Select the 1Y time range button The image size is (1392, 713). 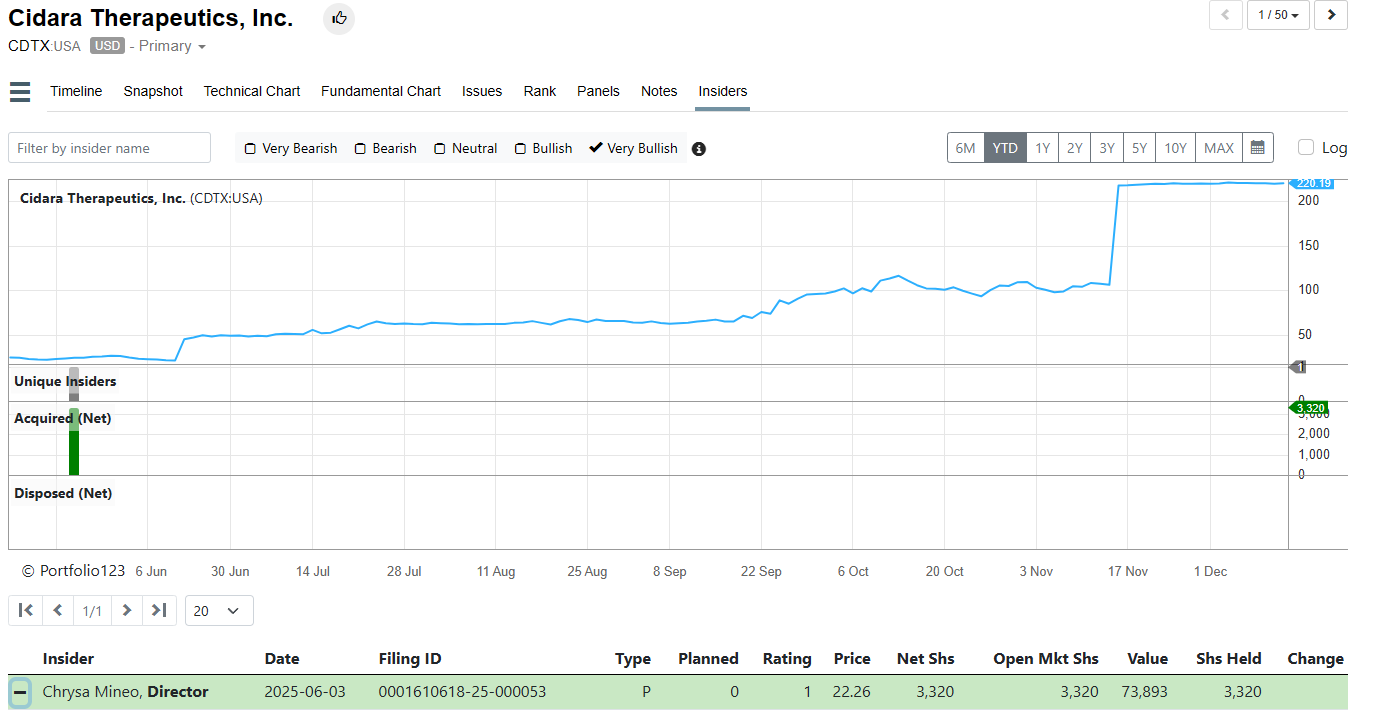pyautogui.click(x=1042, y=148)
